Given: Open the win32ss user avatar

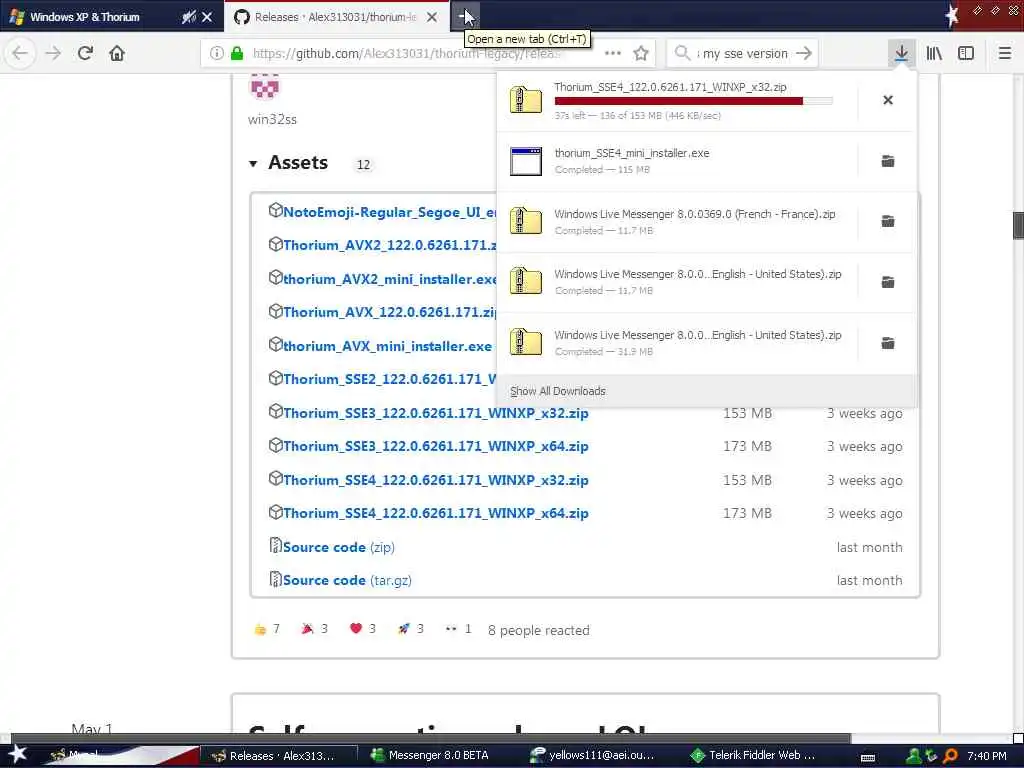Looking at the screenshot, I should (264, 86).
